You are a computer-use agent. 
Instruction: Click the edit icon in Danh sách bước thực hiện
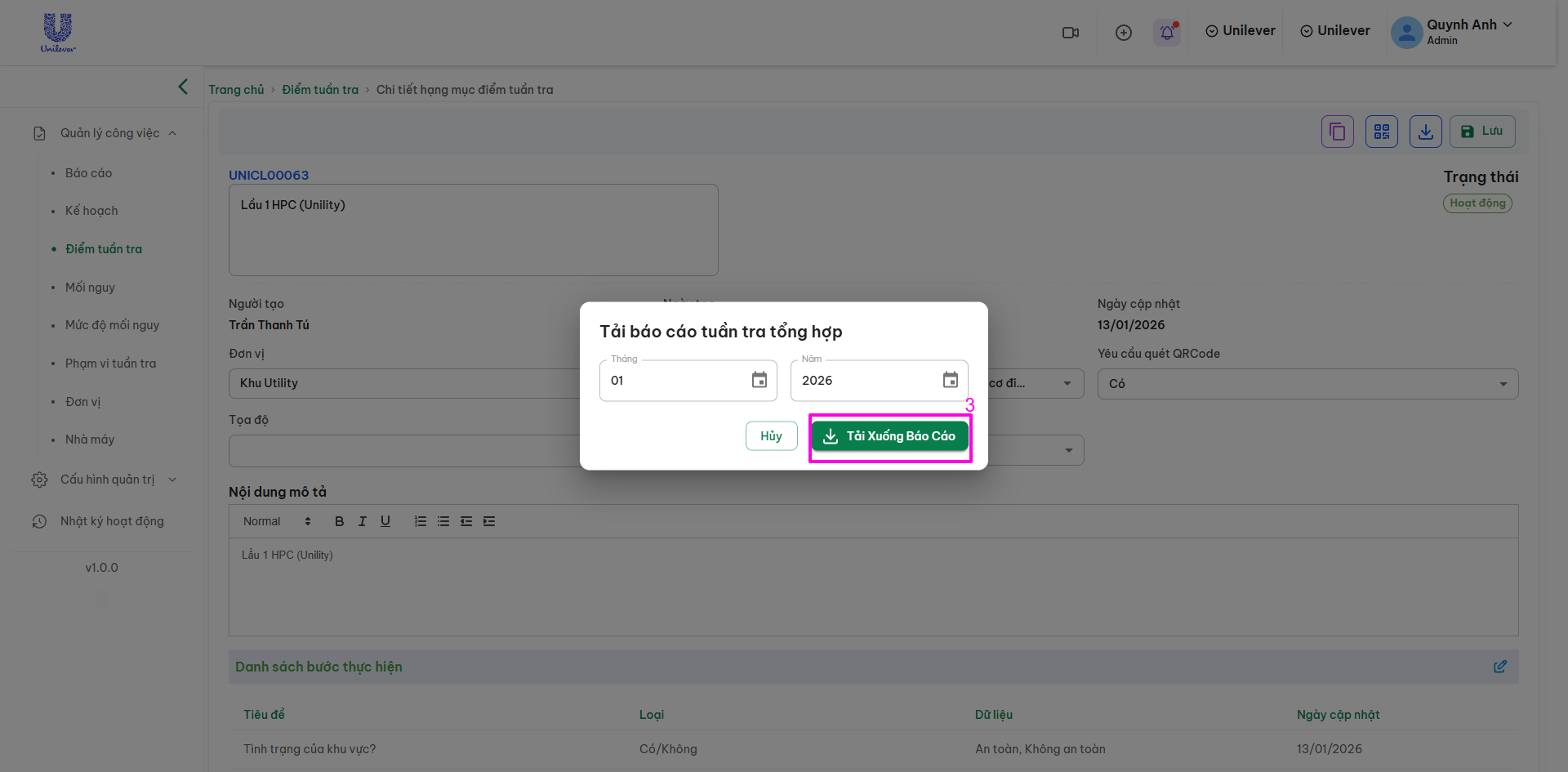tap(1499, 667)
